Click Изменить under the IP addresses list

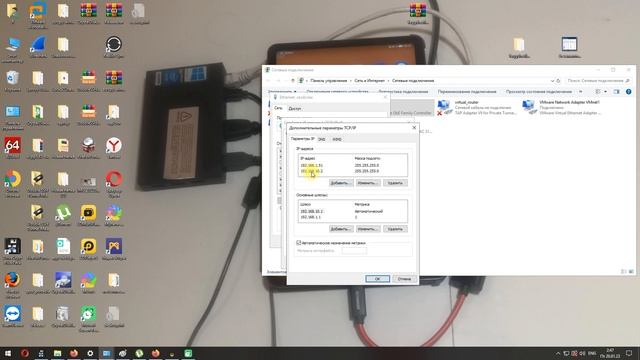pos(368,183)
